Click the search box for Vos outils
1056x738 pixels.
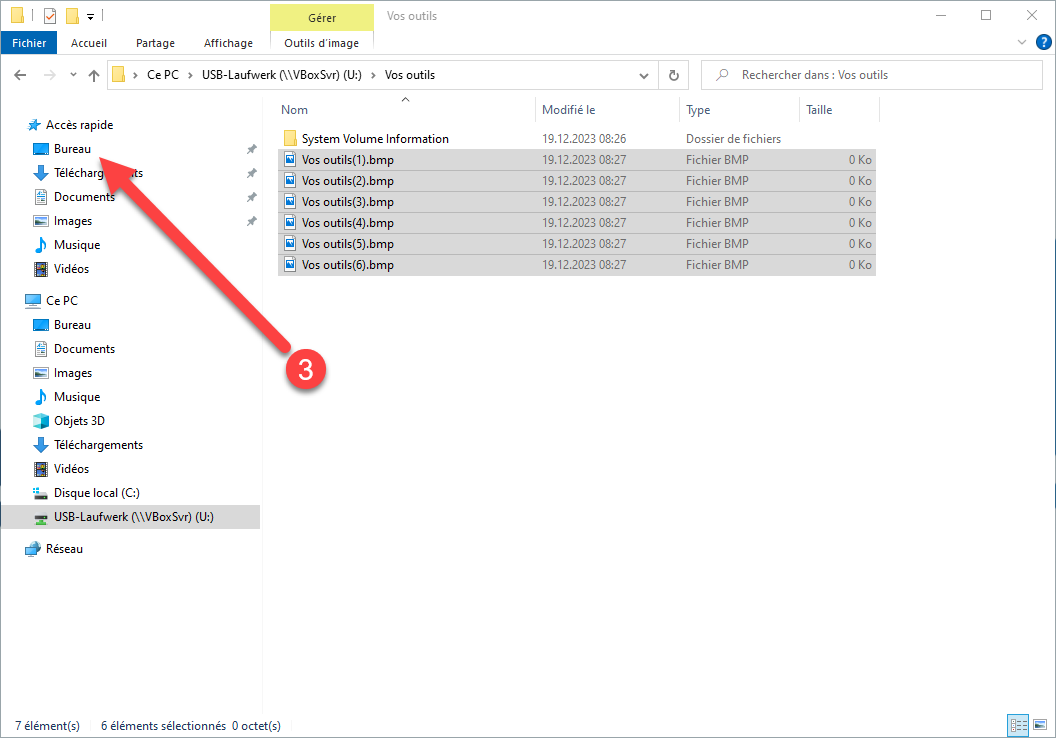click(x=871, y=75)
